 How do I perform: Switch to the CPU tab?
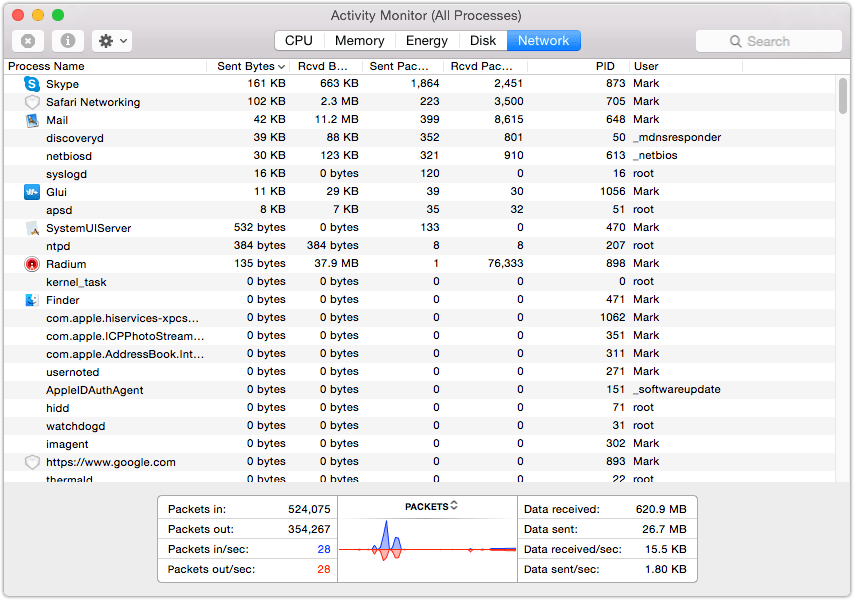click(299, 41)
